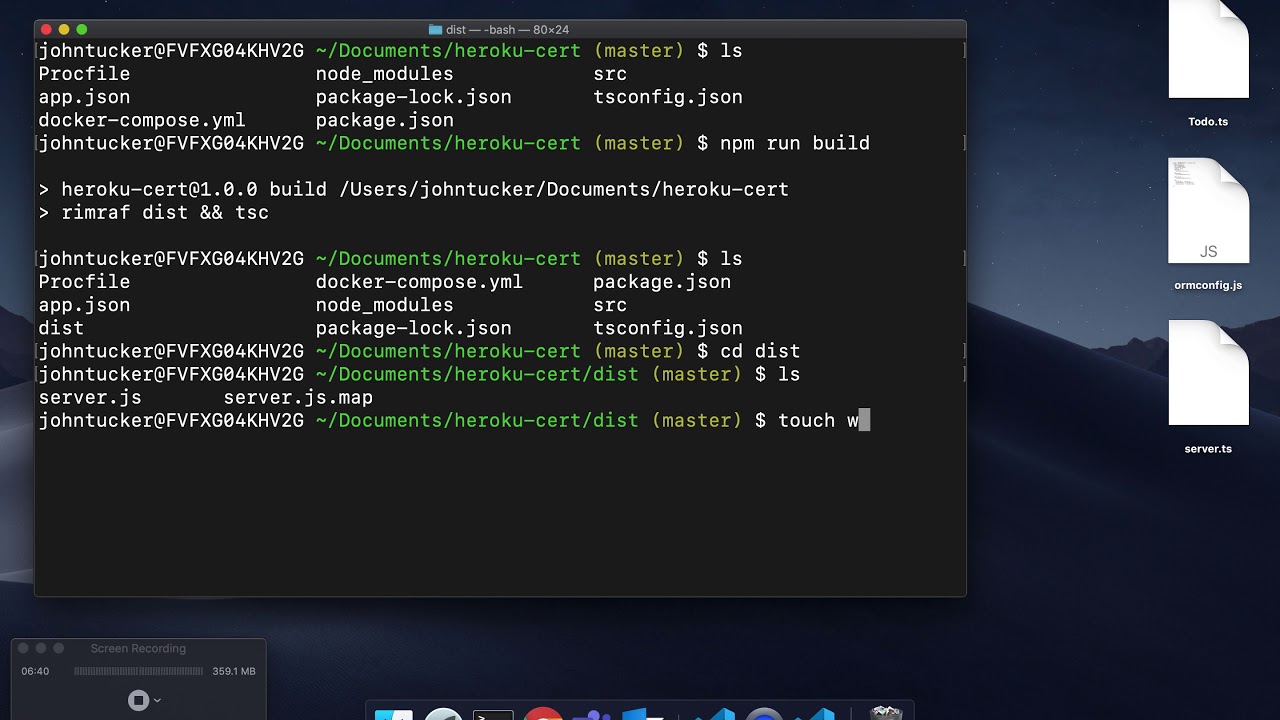The height and width of the screenshot is (720, 1280).
Task: Open Microsoft Teams from the dock
Action: 592,714
